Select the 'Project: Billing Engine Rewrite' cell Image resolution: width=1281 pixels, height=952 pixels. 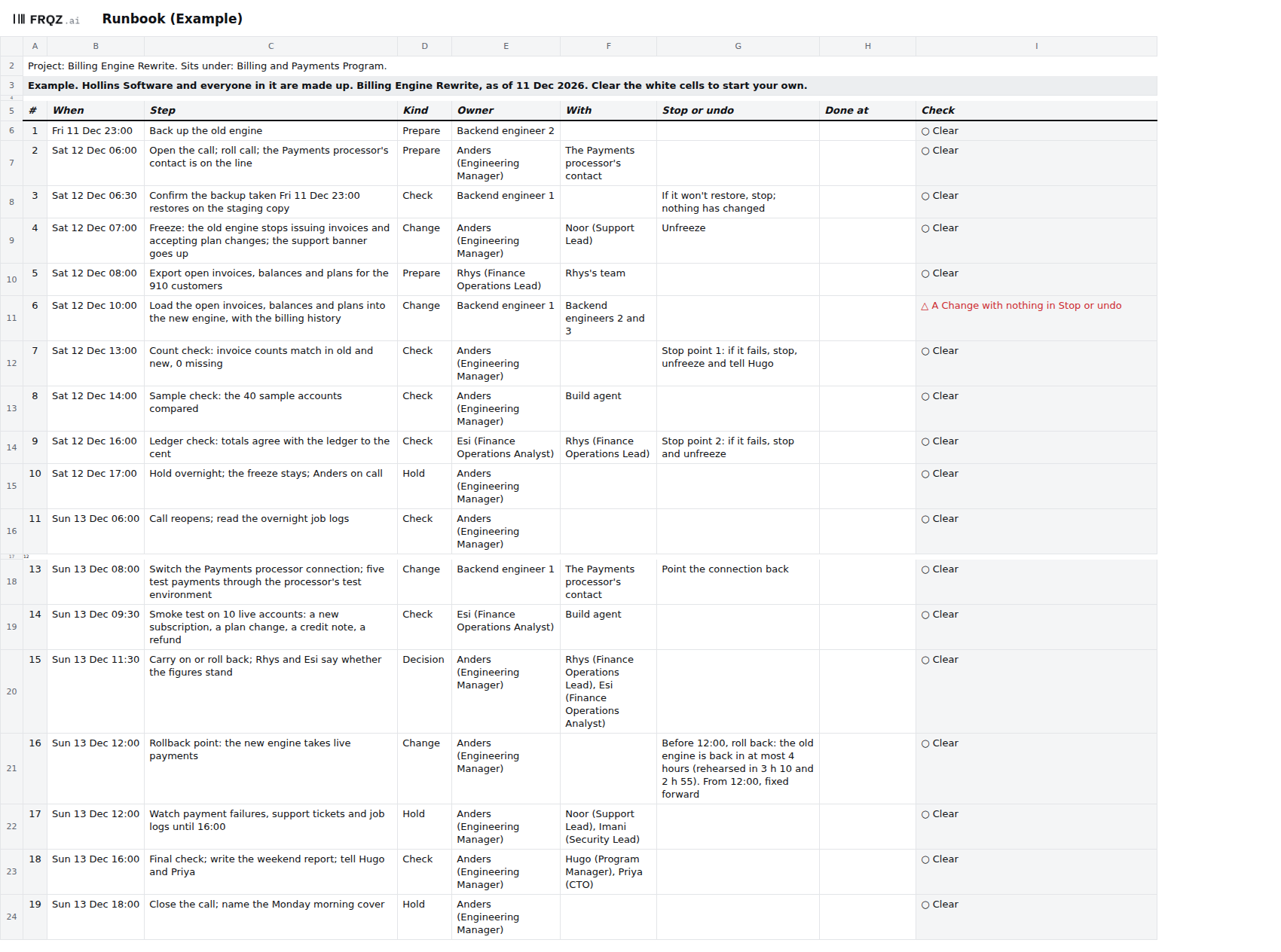pos(590,66)
